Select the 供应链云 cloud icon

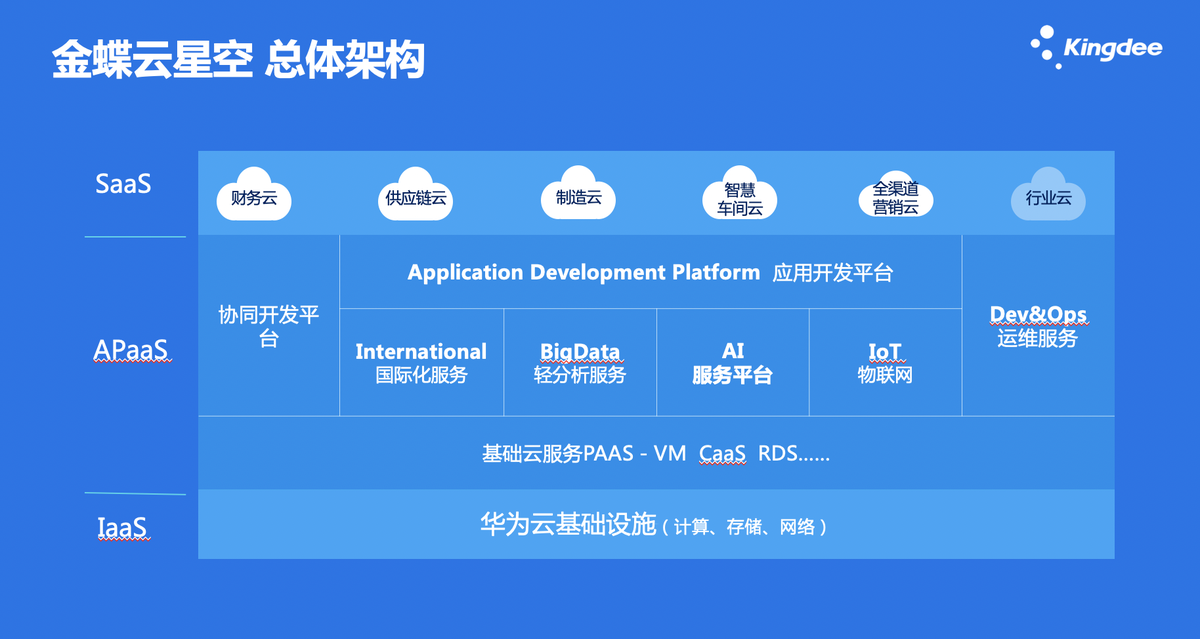click(416, 194)
